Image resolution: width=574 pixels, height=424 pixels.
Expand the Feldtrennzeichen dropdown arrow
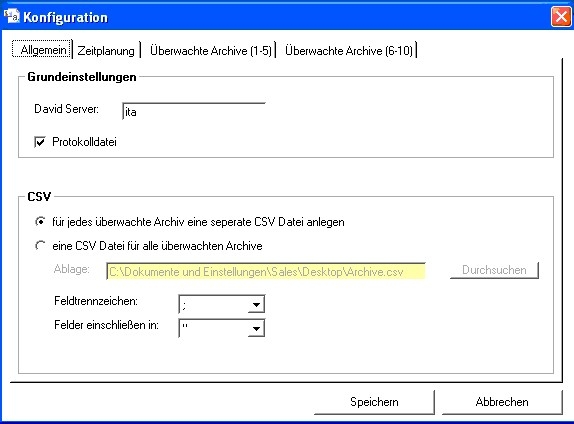click(x=256, y=304)
